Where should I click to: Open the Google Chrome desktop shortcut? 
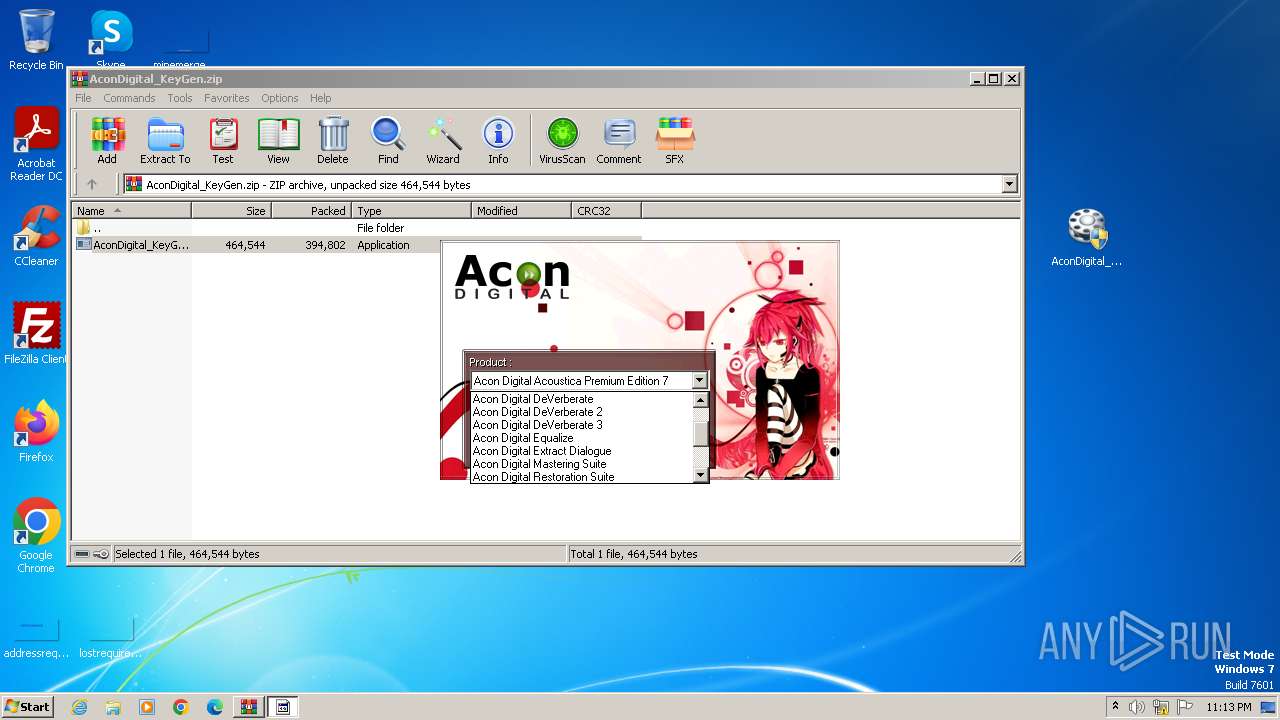tap(36, 536)
